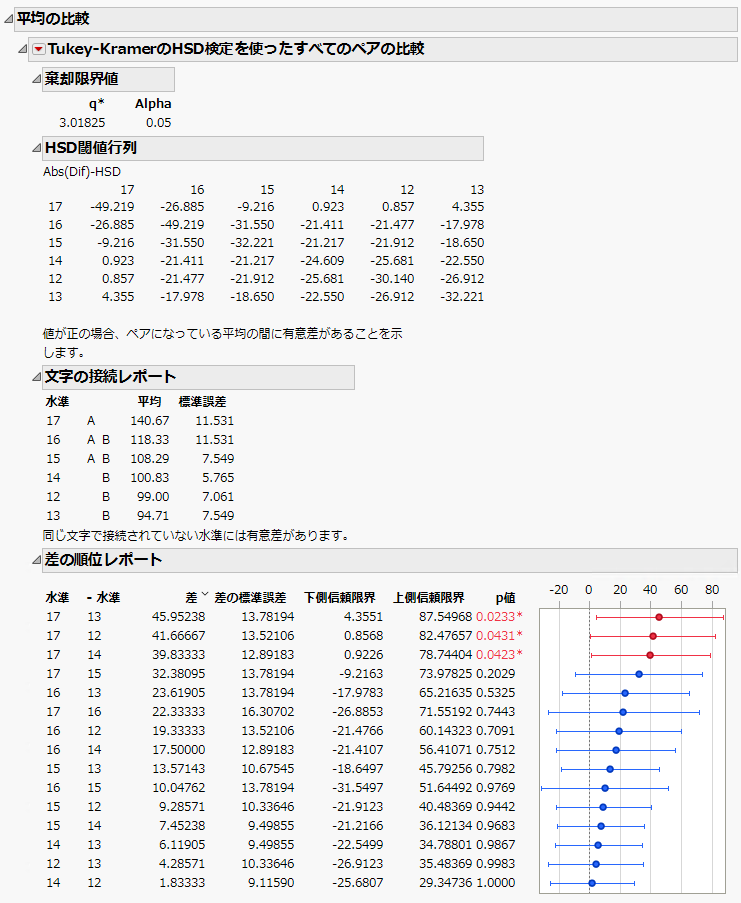Image resolution: width=741 pixels, height=903 pixels.
Task: Collapse the Tukey-Kramer HSD comparison outline
Action: coord(22,50)
